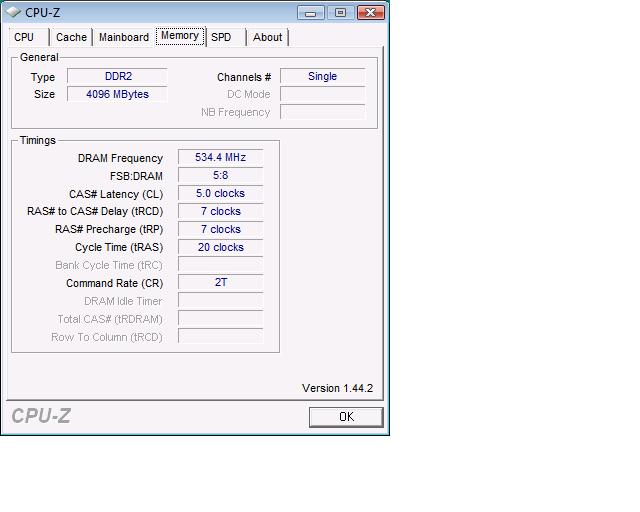View the About tab

[267, 37]
